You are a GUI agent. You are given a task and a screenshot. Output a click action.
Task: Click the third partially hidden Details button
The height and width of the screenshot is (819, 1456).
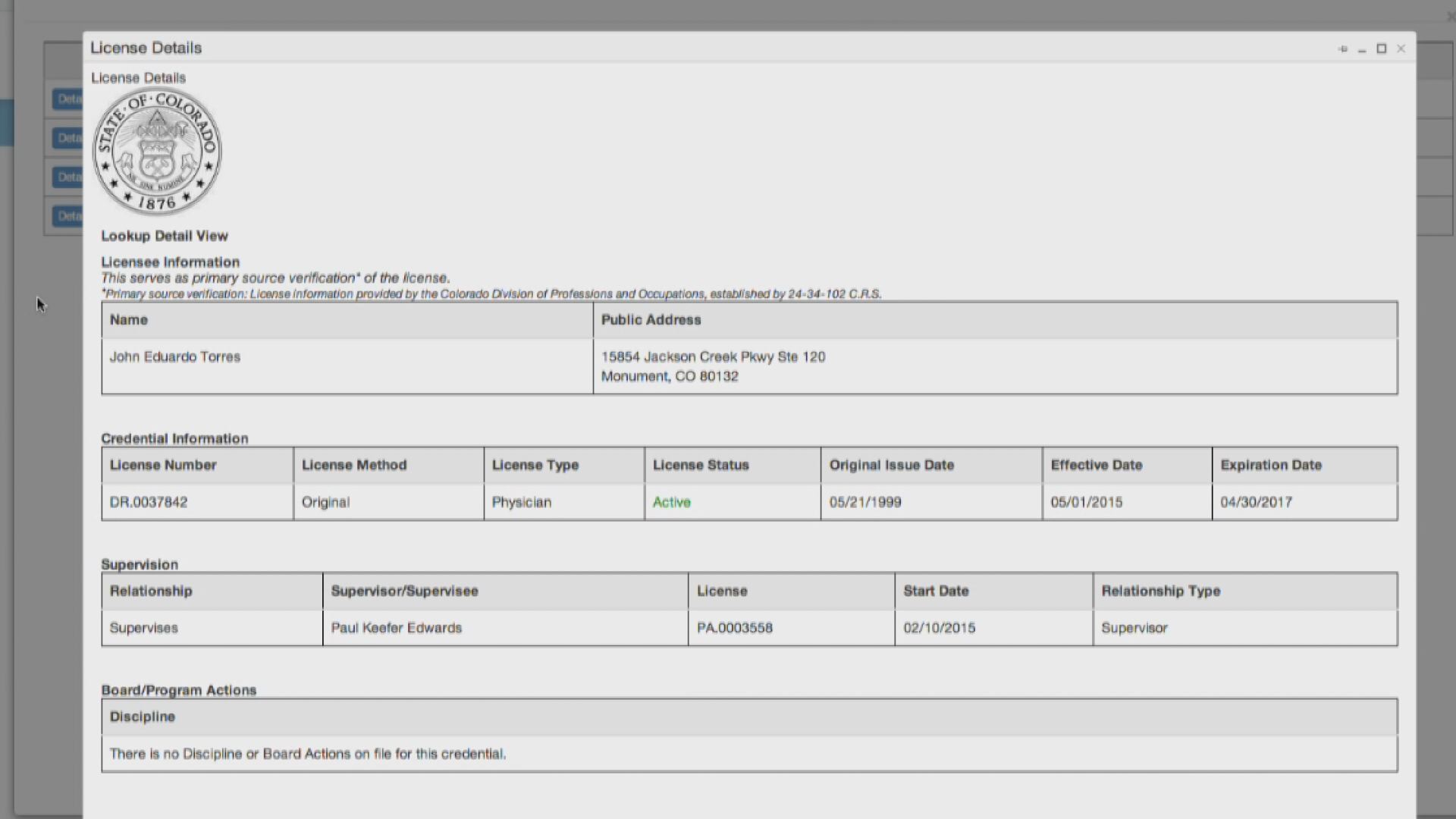click(67, 177)
